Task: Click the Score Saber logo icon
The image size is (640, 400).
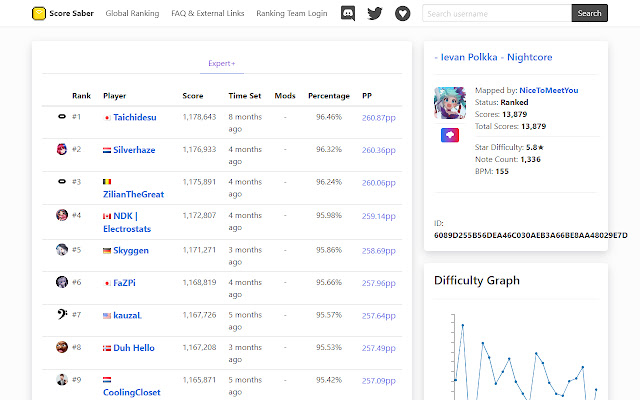Action: (x=39, y=13)
